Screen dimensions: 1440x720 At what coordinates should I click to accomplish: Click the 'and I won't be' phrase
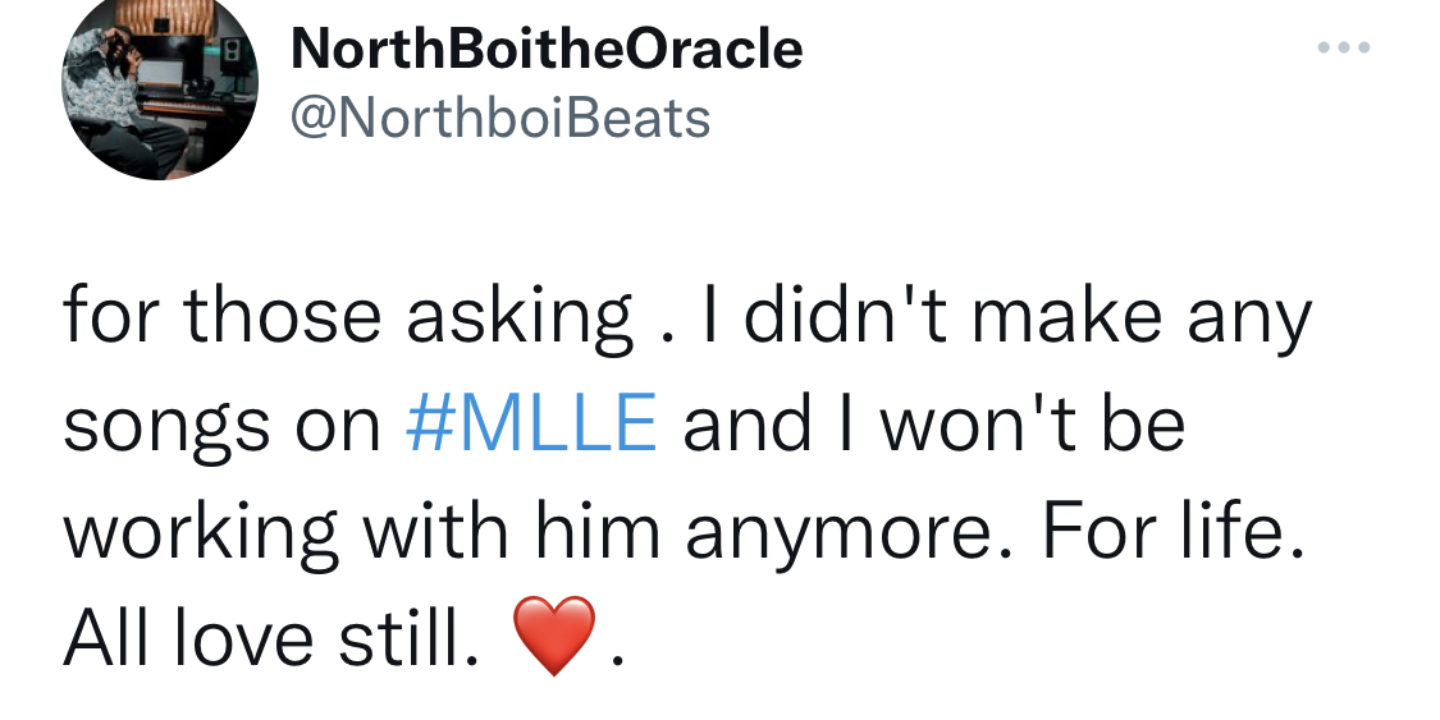(x=934, y=423)
